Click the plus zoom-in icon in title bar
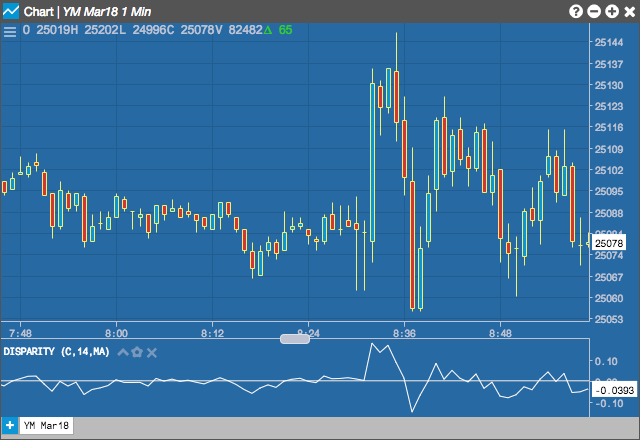Screen dimensions: 640x440 [612, 11]
